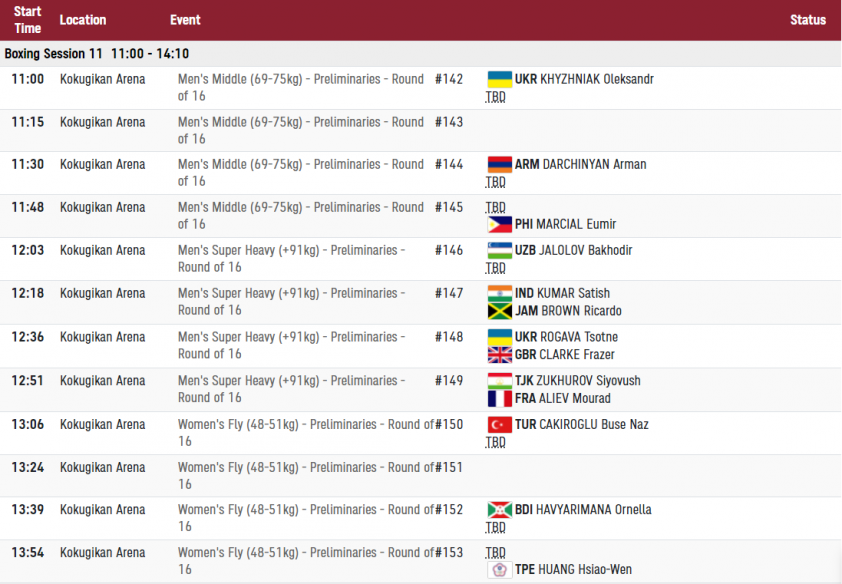Image resolution: width=842 pixels, height=584 pixels.
Task: Click the Philippines flag beside MARCIAL Eumir
Action: (x=499, y=224)
